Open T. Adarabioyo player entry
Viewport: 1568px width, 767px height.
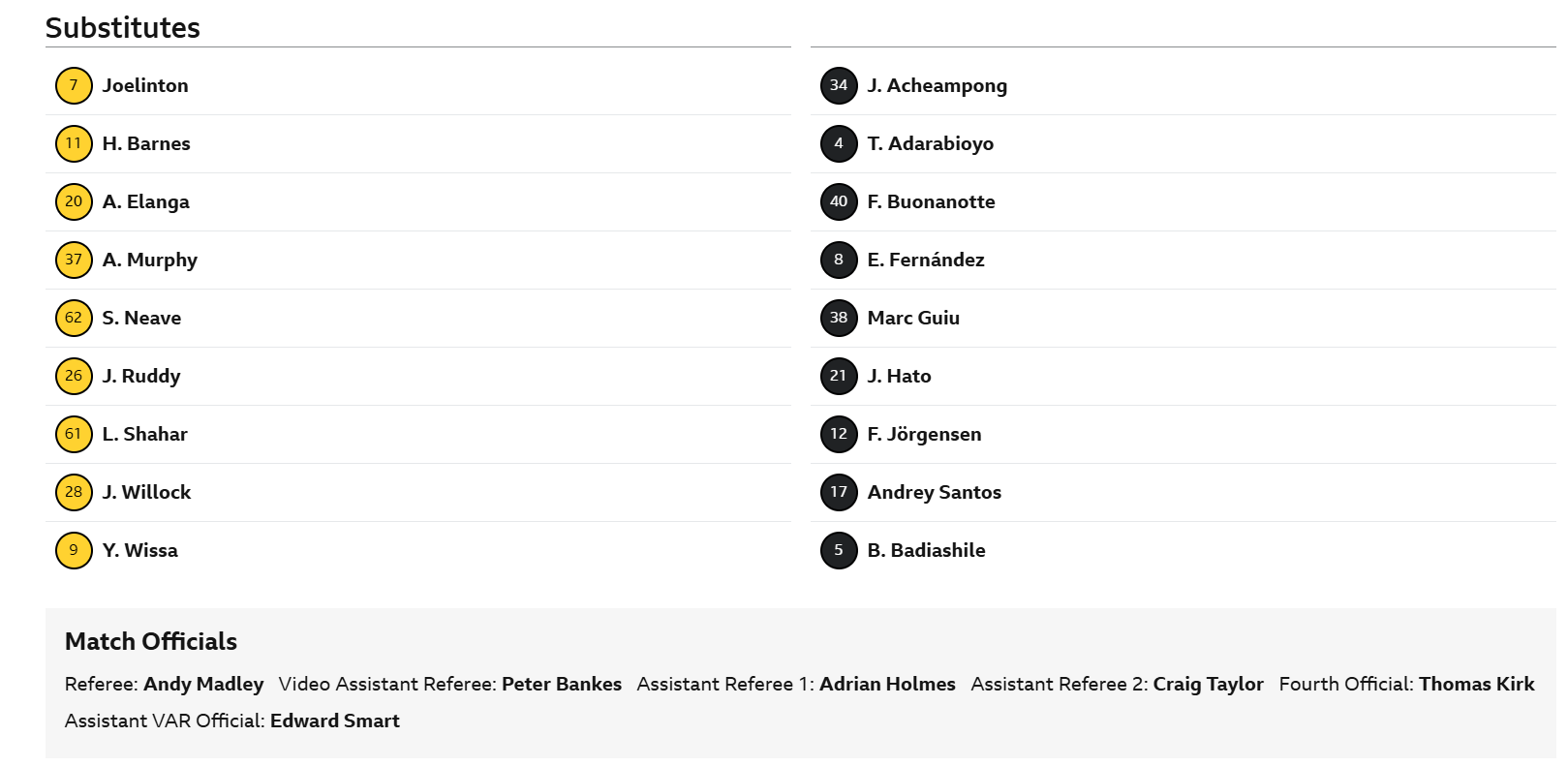(x=1184, y=143)
